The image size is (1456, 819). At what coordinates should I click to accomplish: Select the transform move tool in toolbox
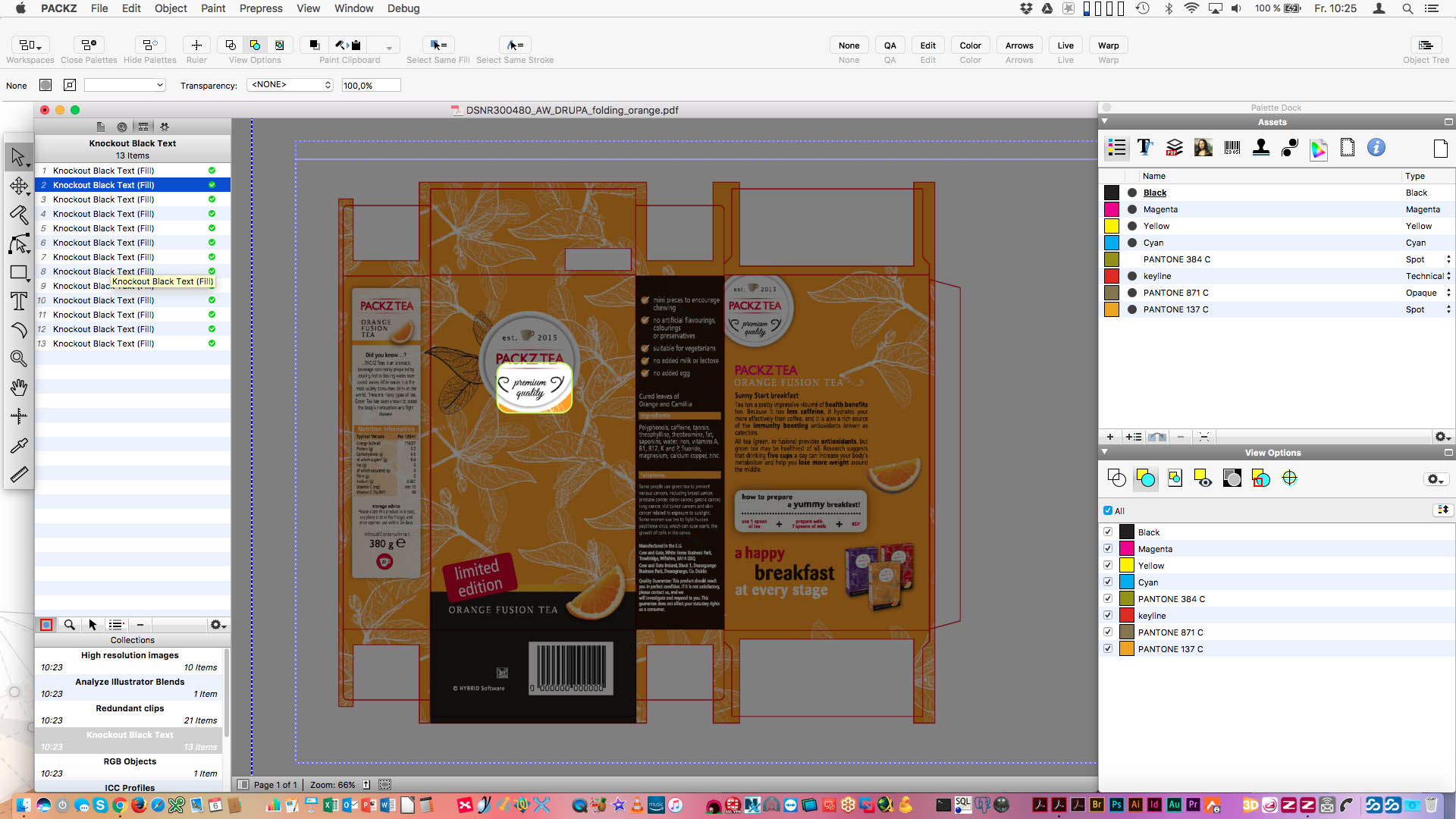pyautogui.click(x=19, y=186)
